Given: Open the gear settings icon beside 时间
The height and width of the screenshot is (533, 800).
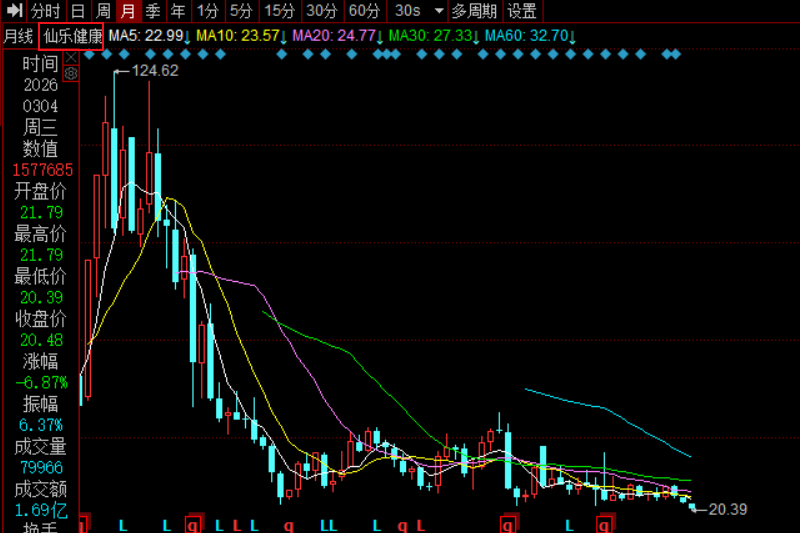Looking at the screenshot, I should click(71, 74).
